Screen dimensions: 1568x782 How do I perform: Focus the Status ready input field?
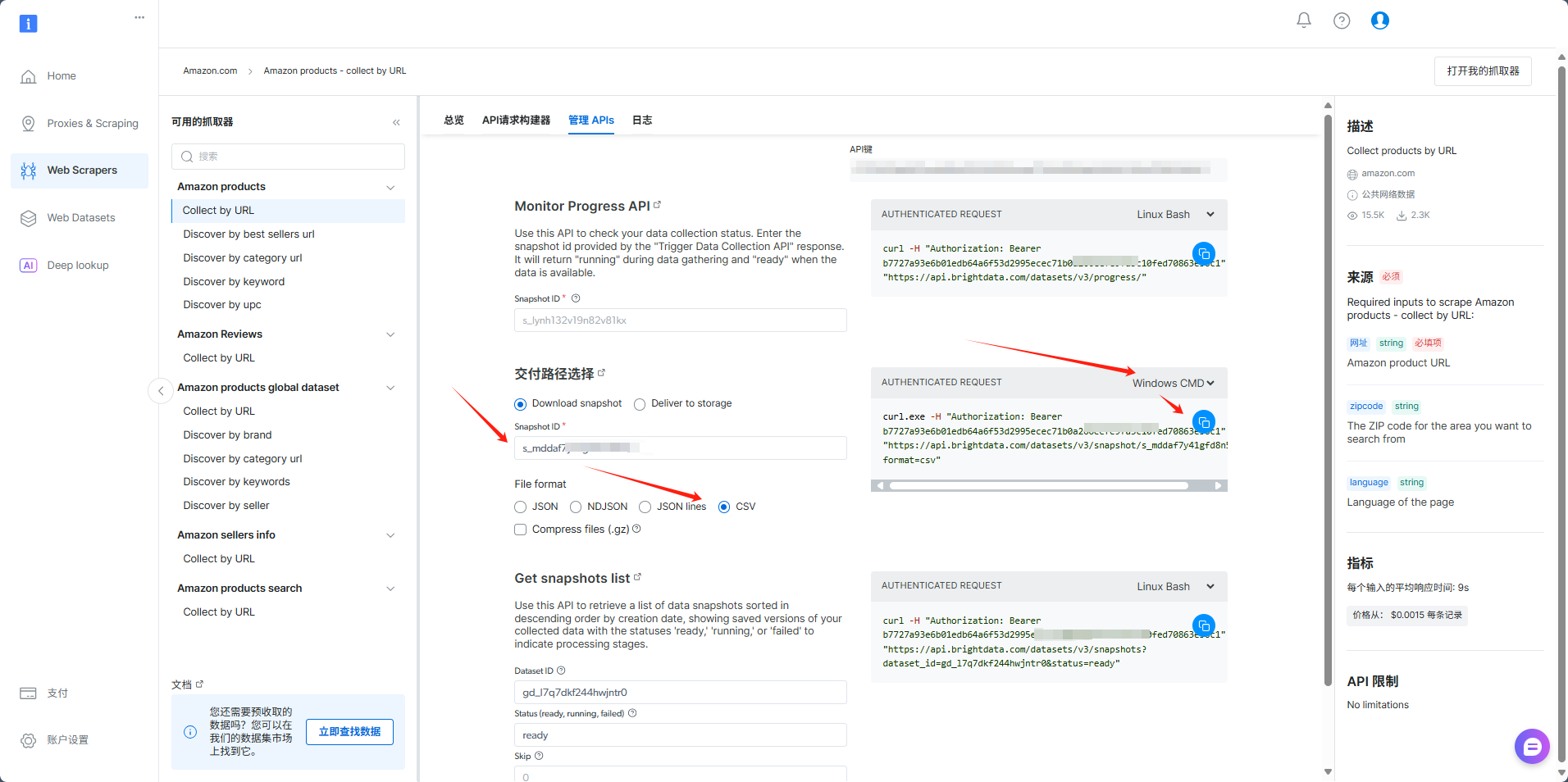click(x=680, y=735)
